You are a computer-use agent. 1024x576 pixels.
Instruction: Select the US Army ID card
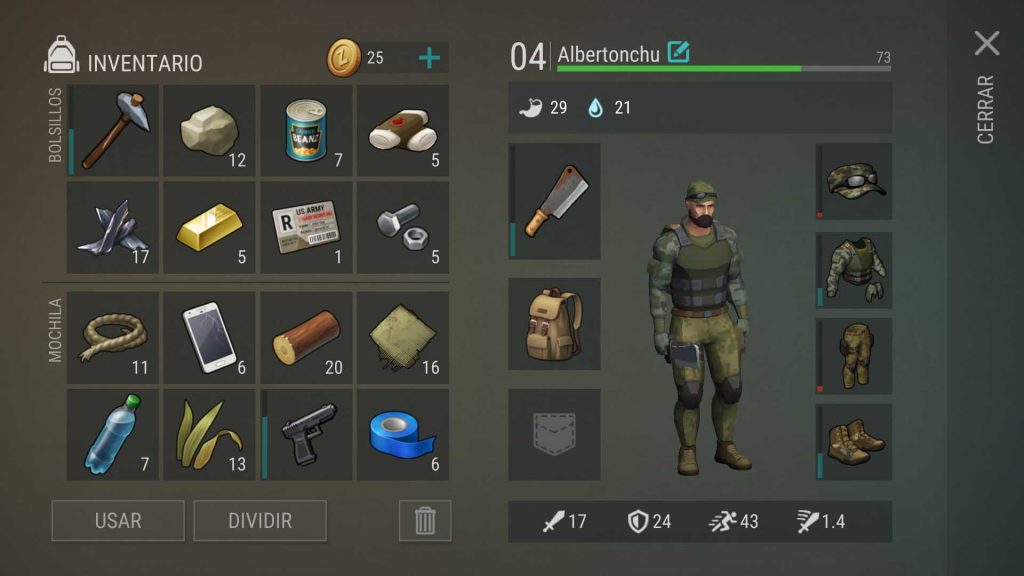click(x=306, y=227)
